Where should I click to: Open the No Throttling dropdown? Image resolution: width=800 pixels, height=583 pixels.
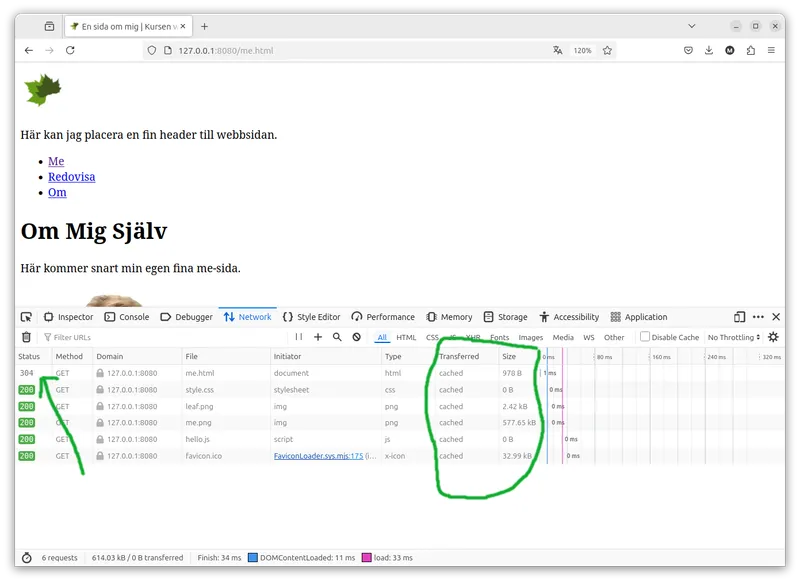pyautogui.click(x=734, y=337)
